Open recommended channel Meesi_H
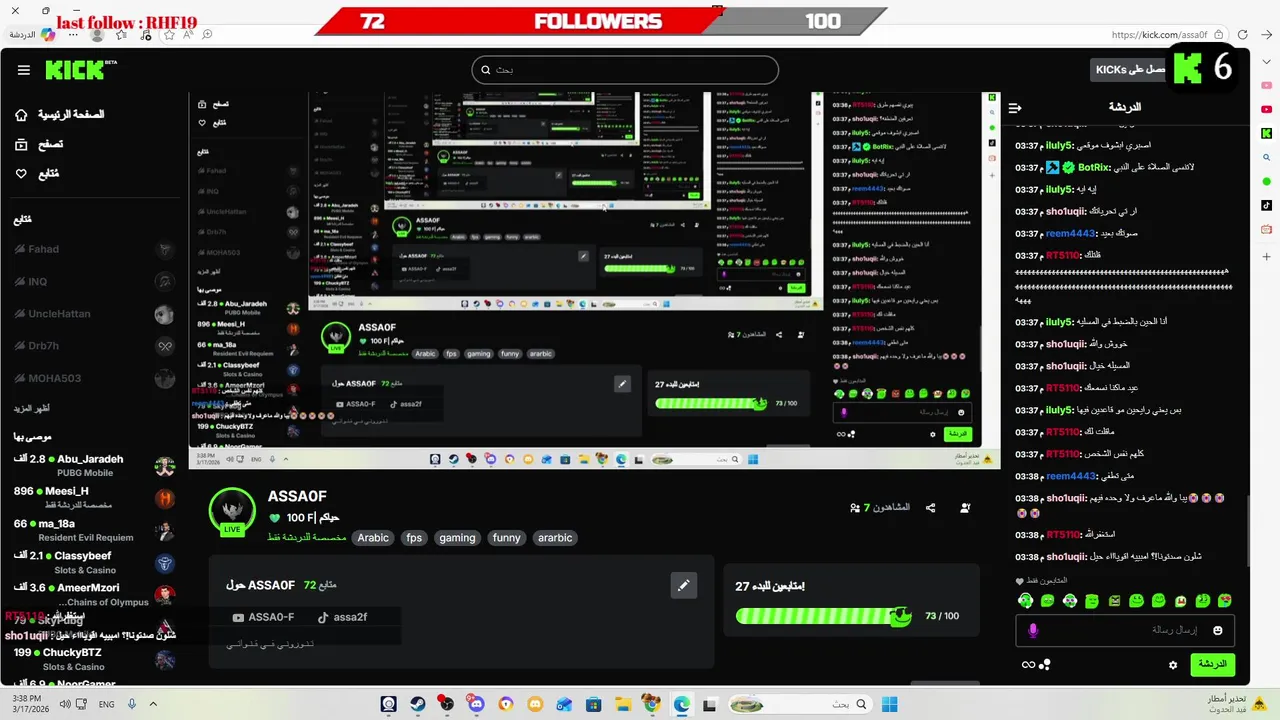1280x720 pixels. click(95, 497)
